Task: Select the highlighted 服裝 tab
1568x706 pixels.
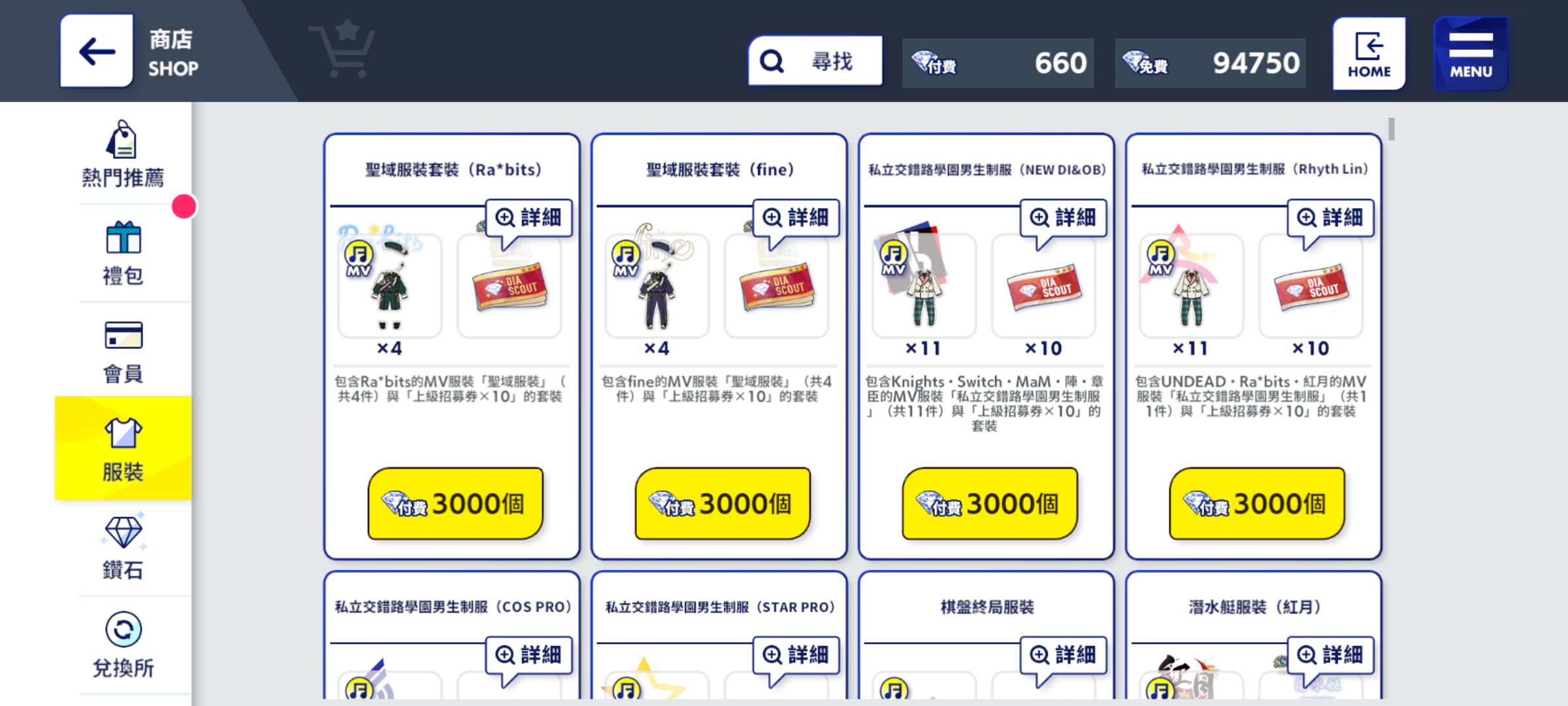Action: tap(123, 448)
